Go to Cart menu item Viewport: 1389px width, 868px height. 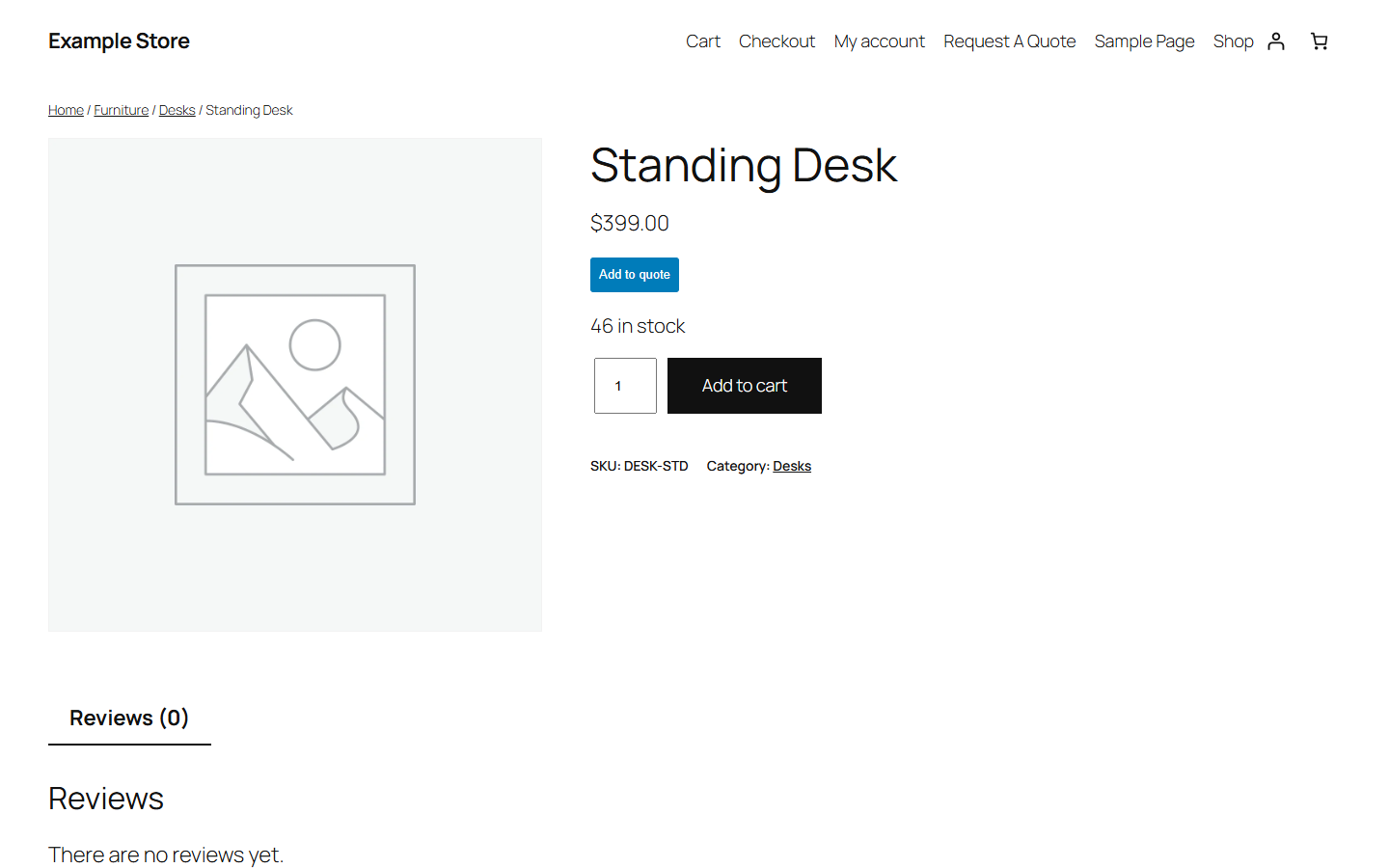703,41
